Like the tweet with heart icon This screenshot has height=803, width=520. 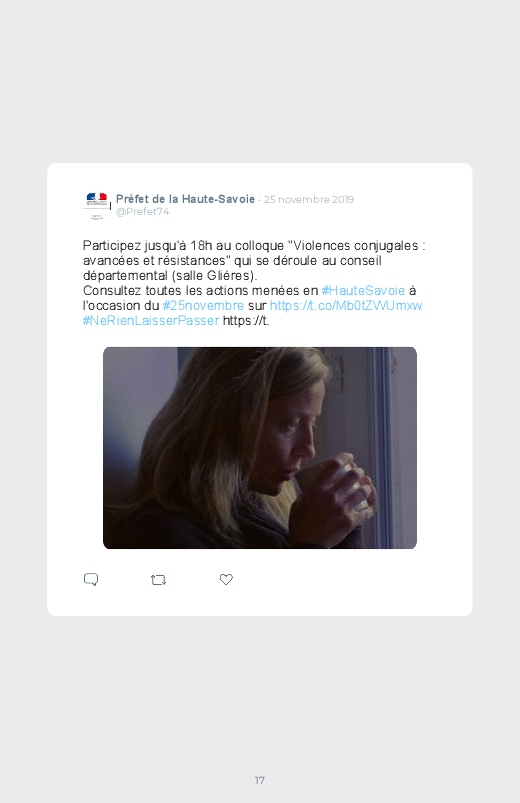pos(226,579)
